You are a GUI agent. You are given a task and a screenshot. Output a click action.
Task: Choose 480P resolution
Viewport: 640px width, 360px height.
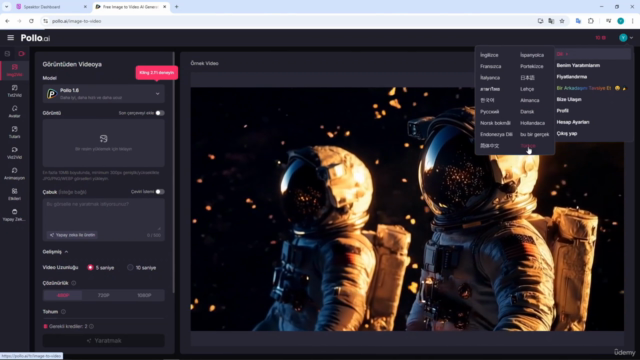tap(63, 295)
